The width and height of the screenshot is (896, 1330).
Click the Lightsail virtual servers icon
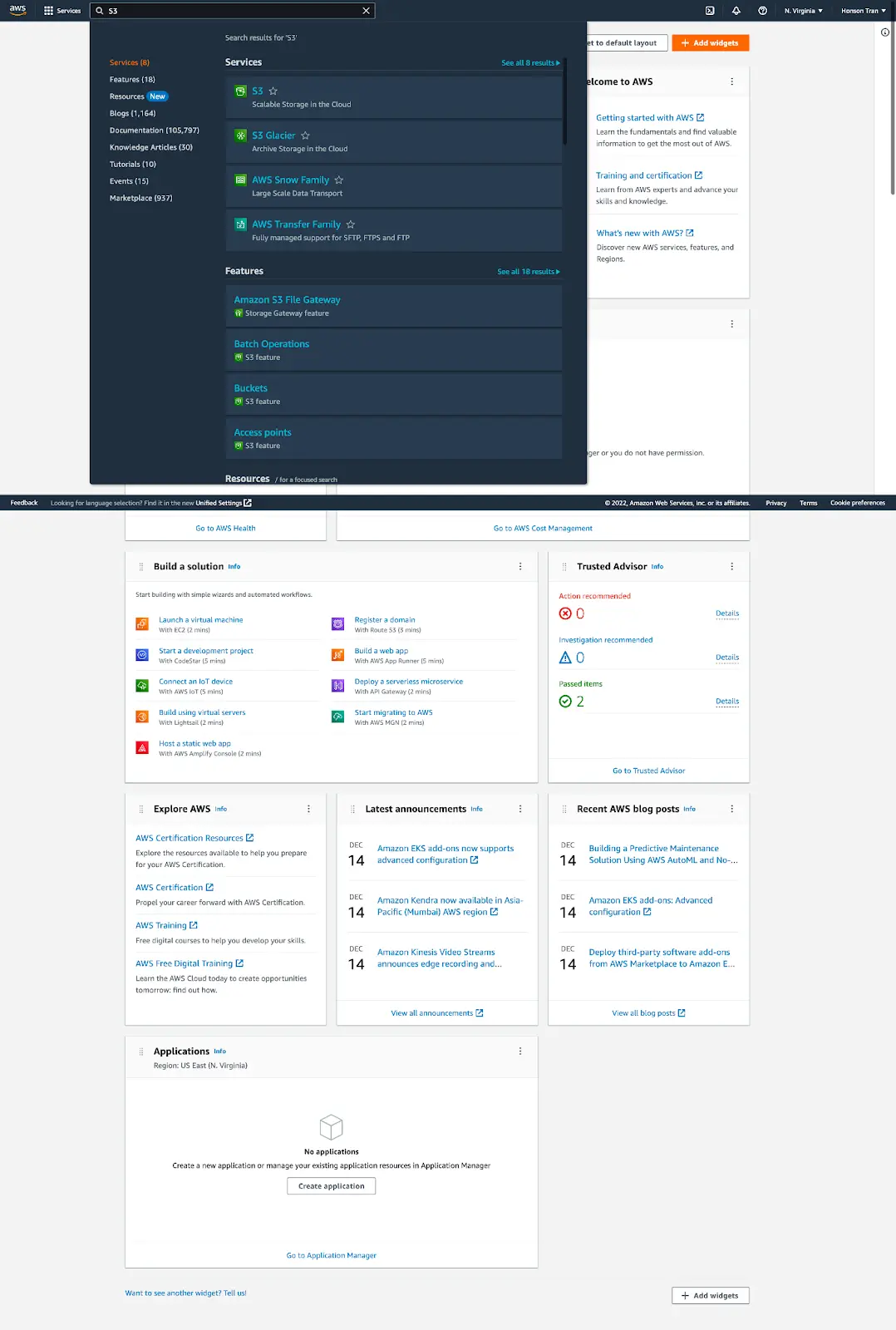click(142, 717)
